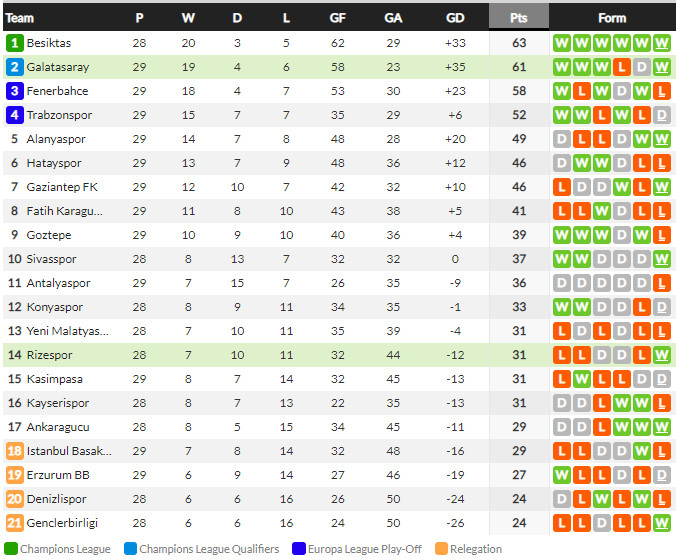Select the orange position 18 badge

coord(14,451)
